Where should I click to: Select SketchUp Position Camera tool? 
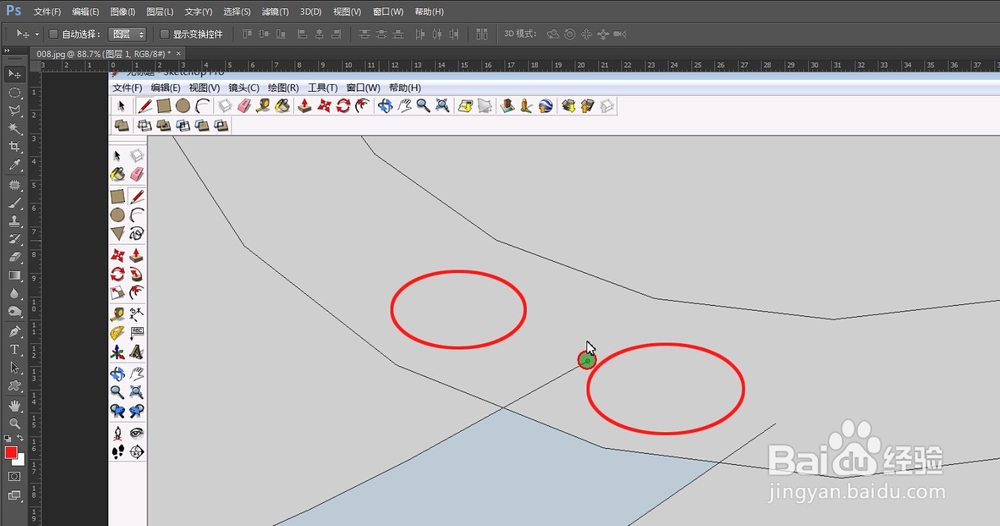(117, 434)
